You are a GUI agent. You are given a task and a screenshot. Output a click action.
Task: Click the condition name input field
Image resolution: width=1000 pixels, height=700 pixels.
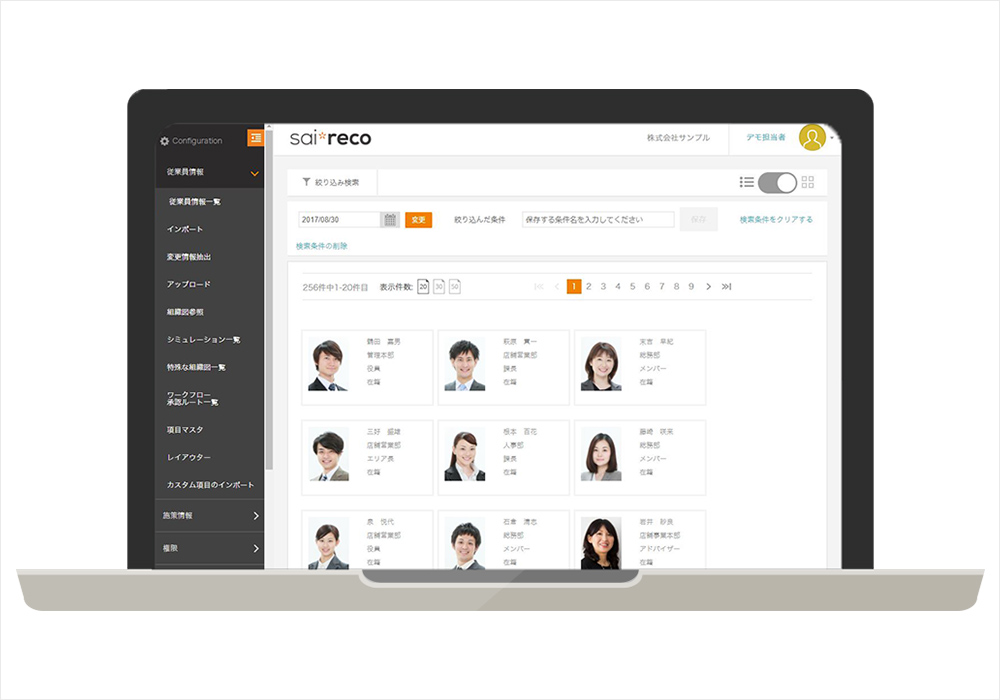(x=598, y=220)
